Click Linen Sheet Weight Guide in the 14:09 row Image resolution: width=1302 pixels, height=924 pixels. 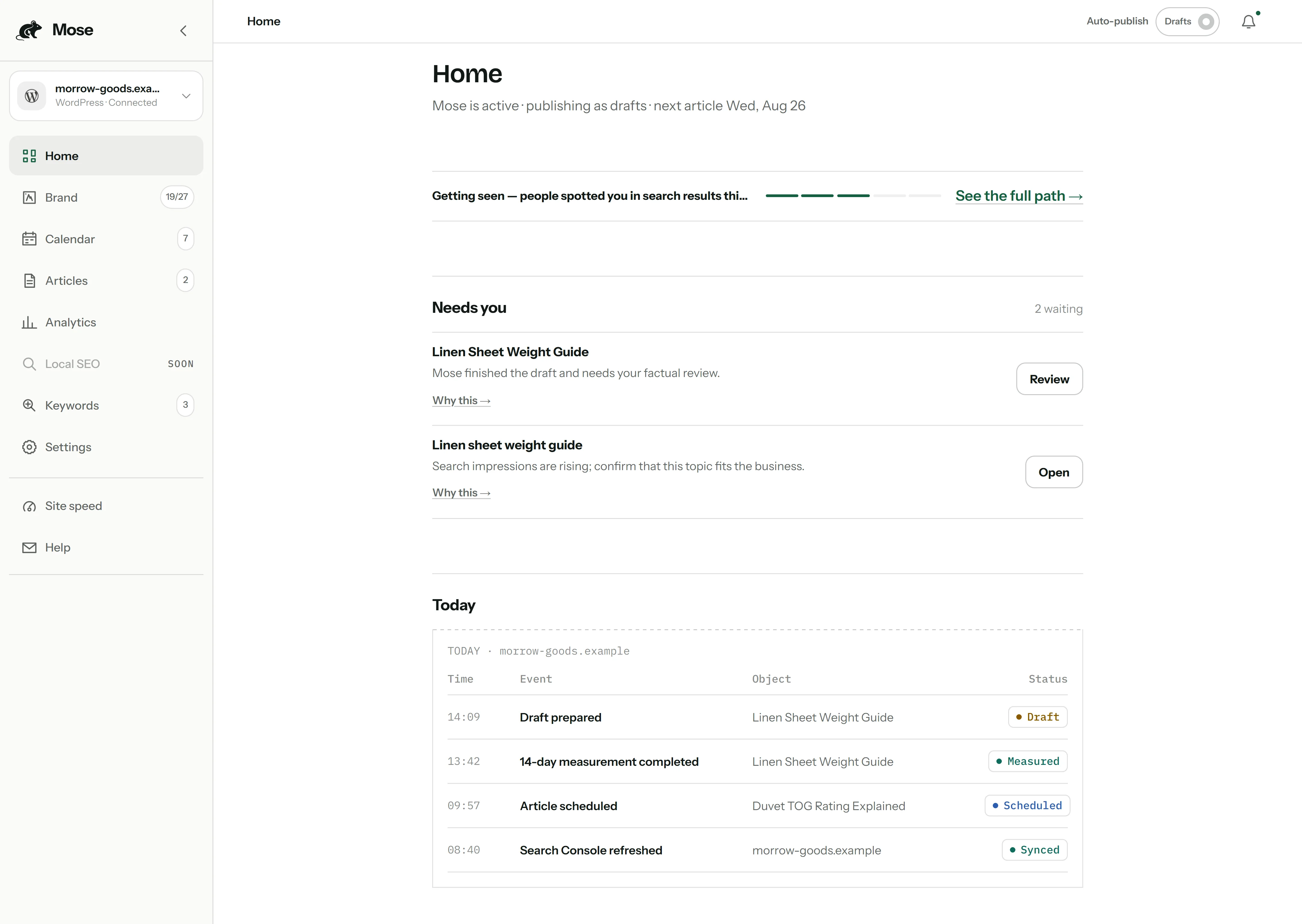tap(822, 718)
